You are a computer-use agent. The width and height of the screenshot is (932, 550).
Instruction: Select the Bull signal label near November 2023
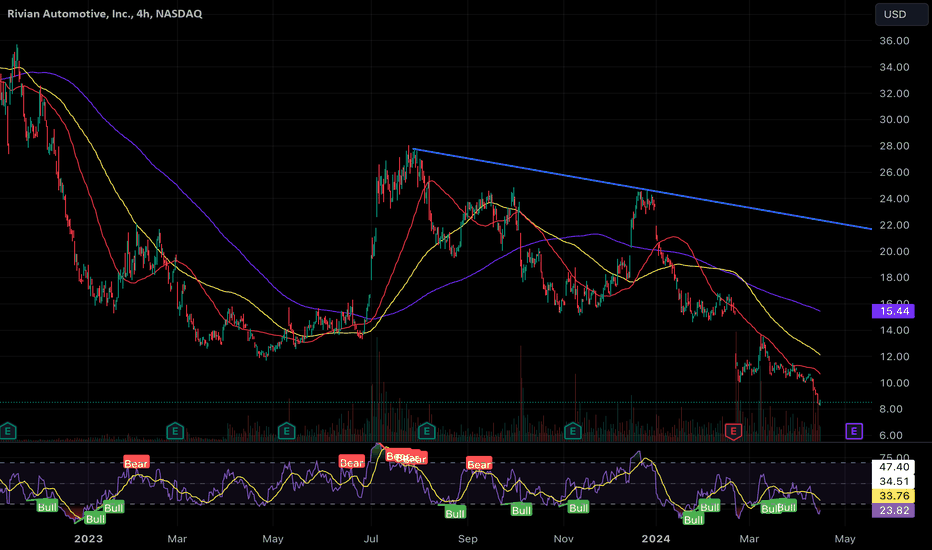578,507
